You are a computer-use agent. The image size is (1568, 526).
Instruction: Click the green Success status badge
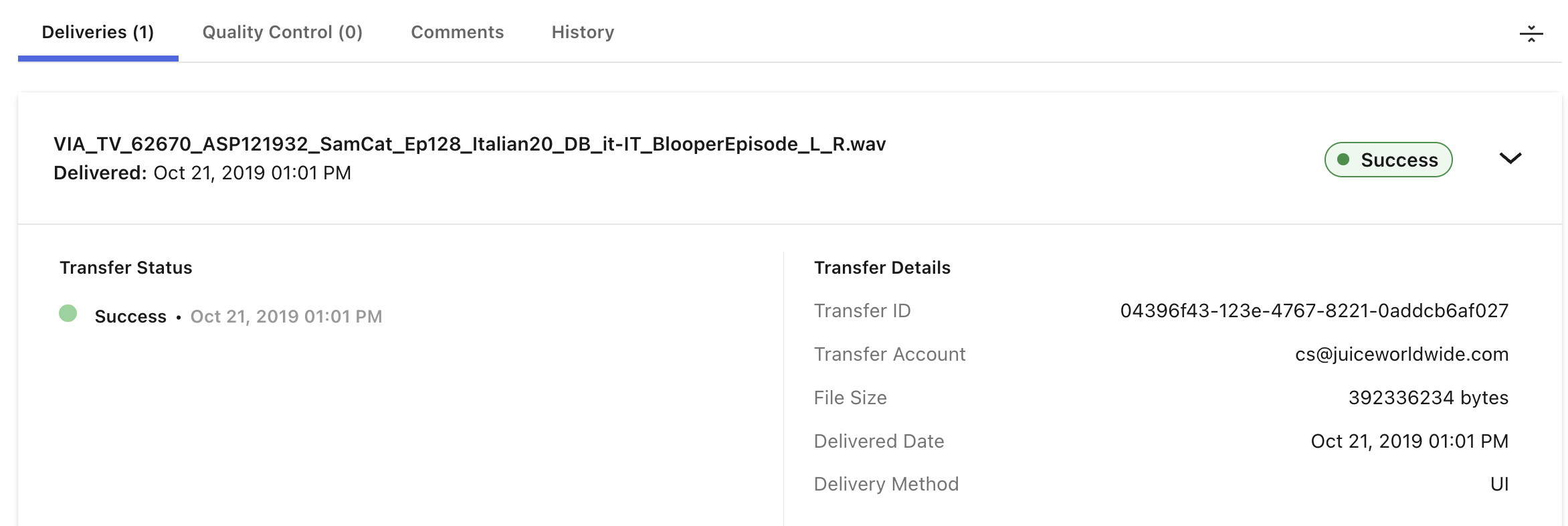[x=1388, y=160]
